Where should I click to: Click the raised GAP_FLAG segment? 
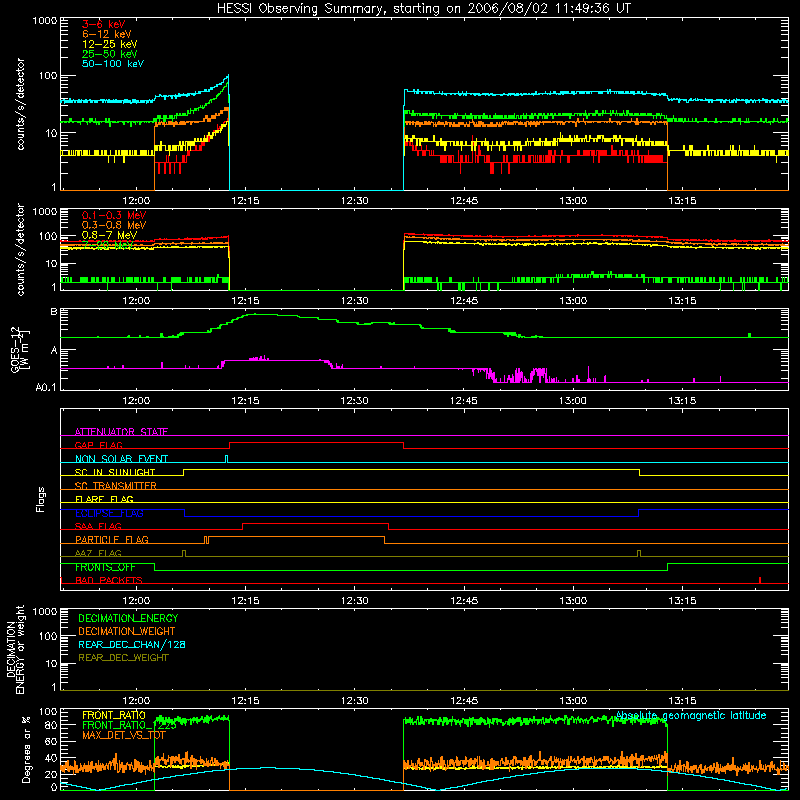tap(316, 442)
